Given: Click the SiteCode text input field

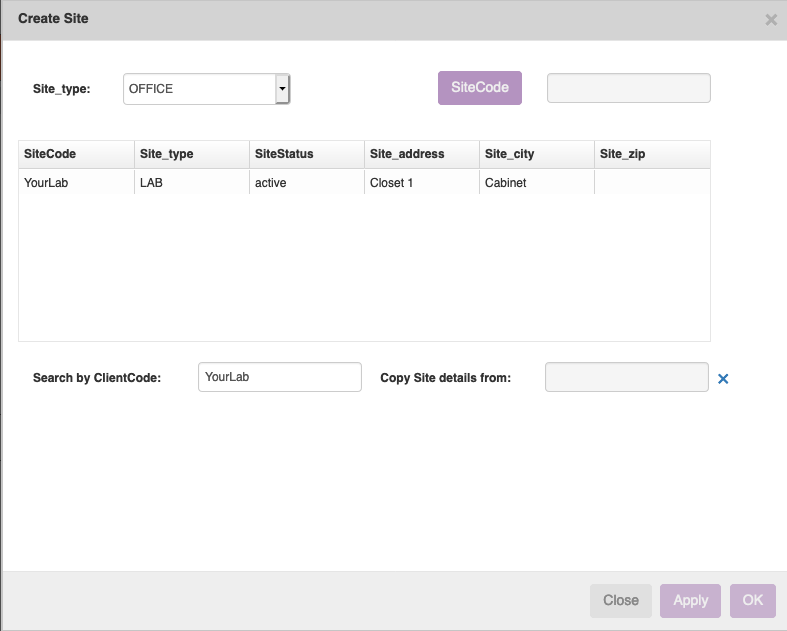Looking at the screenshot, I should click(x=628, y=88).
